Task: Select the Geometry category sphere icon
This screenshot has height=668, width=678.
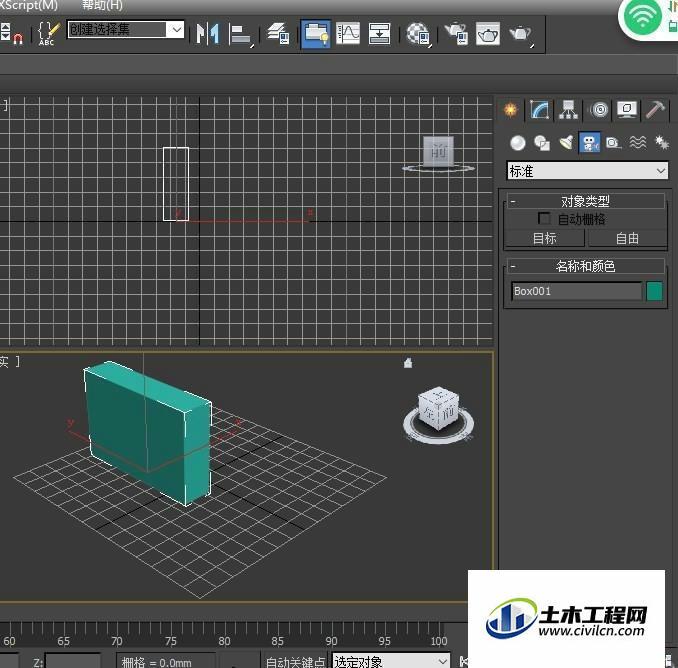Action: 518,143
